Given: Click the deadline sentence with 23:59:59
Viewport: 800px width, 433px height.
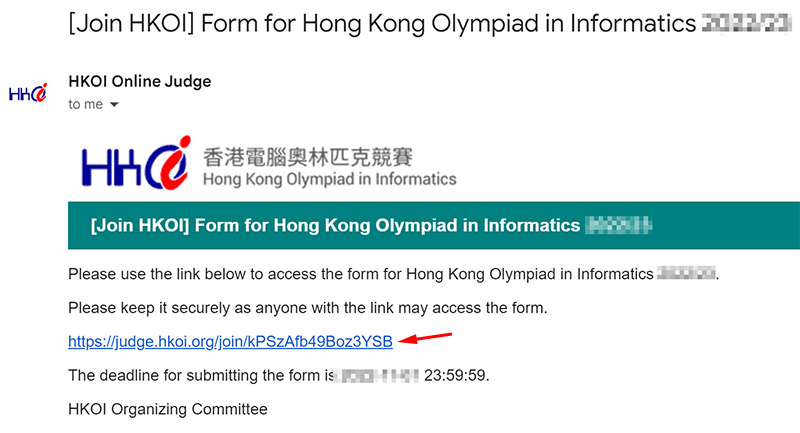Looking at the screenshot, I should 279,375.
